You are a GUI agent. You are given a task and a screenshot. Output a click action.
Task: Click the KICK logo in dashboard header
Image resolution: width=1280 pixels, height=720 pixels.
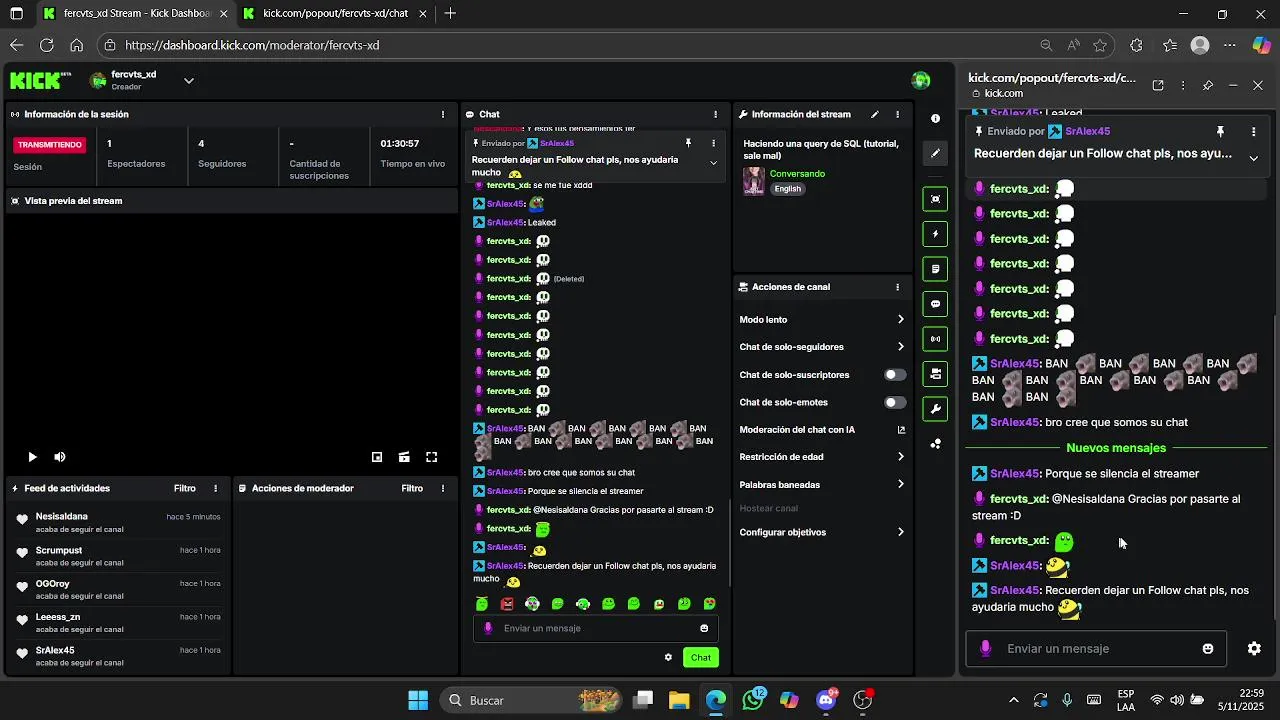(41, 80)
